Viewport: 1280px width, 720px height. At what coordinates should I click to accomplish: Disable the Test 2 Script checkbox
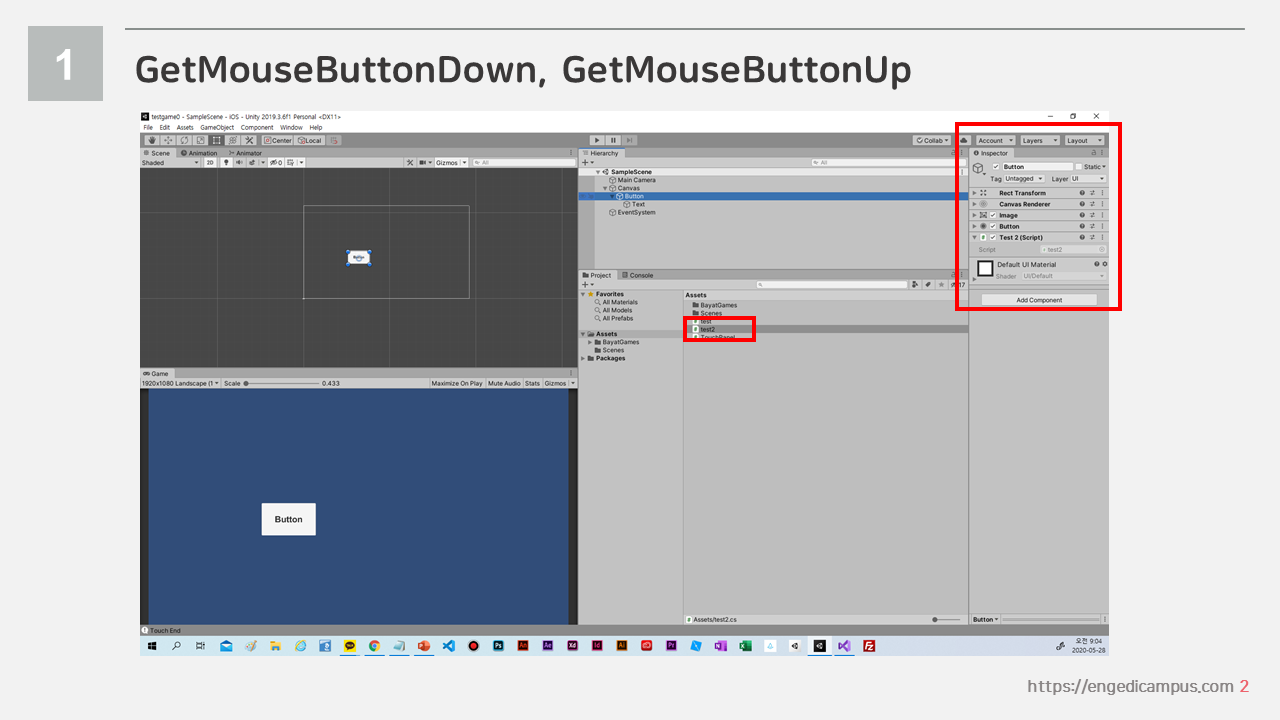pos(993,237)
